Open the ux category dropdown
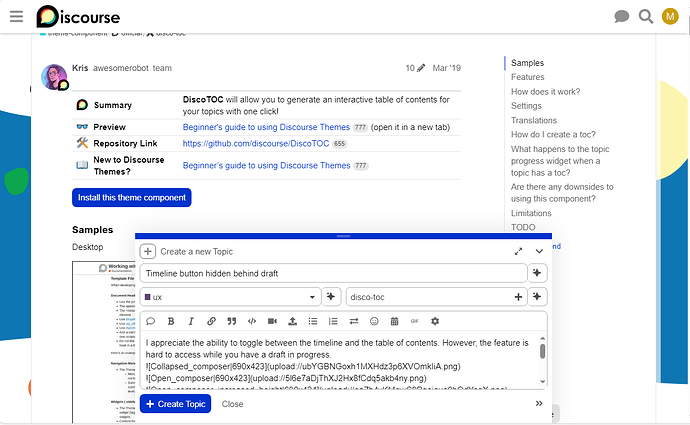 point(230,297)
